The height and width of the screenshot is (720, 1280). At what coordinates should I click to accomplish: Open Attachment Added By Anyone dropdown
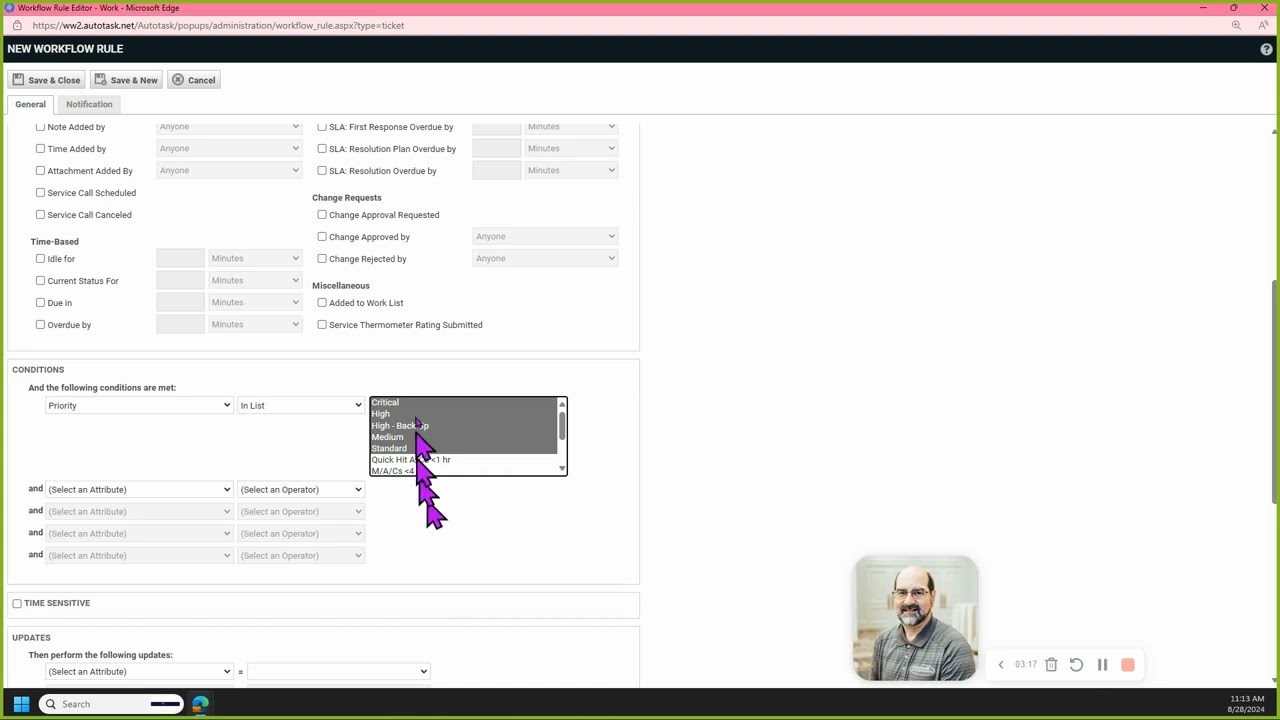[x=229, y=171]
